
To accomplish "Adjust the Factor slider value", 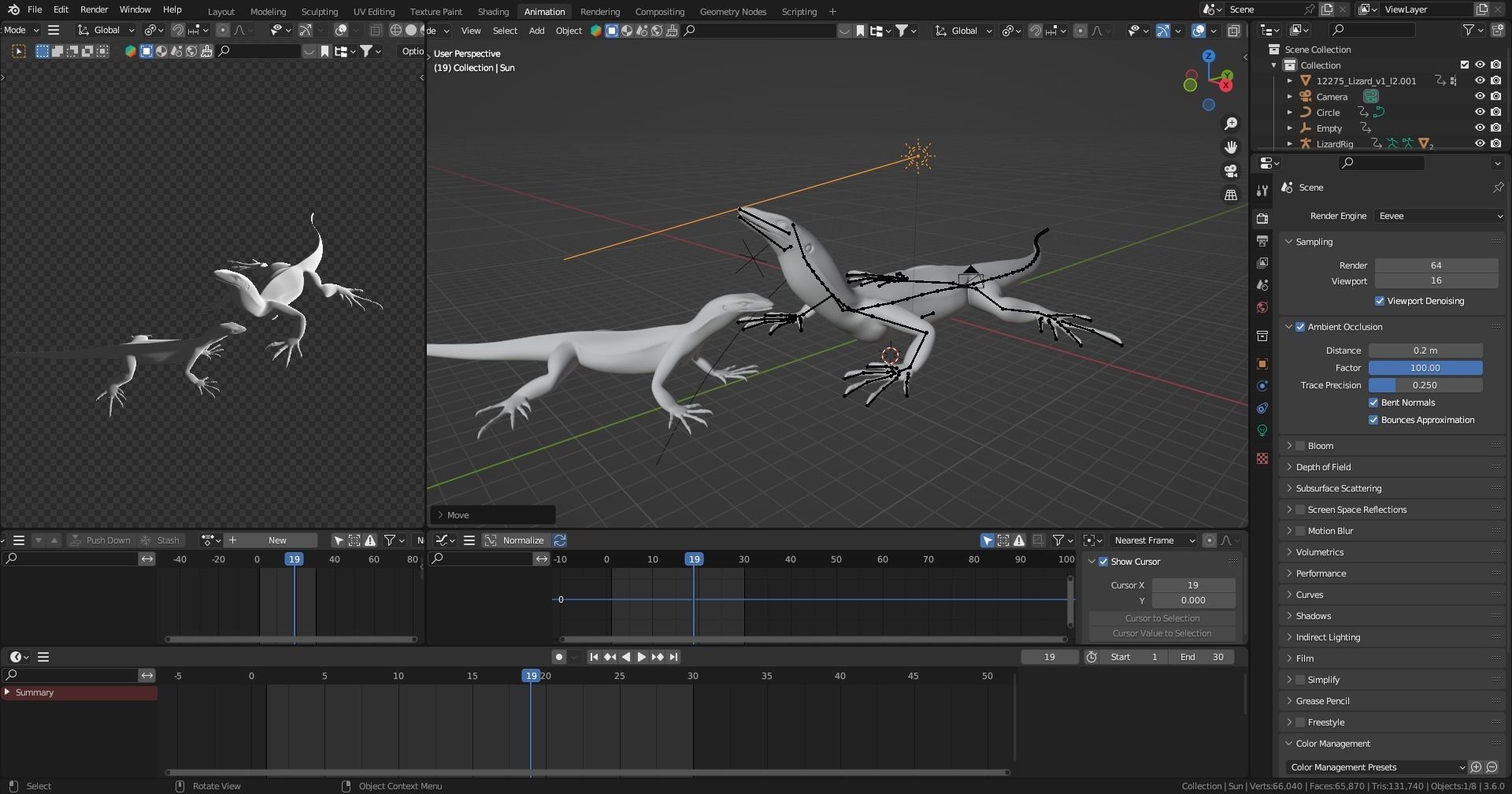I will point(1425,368).
